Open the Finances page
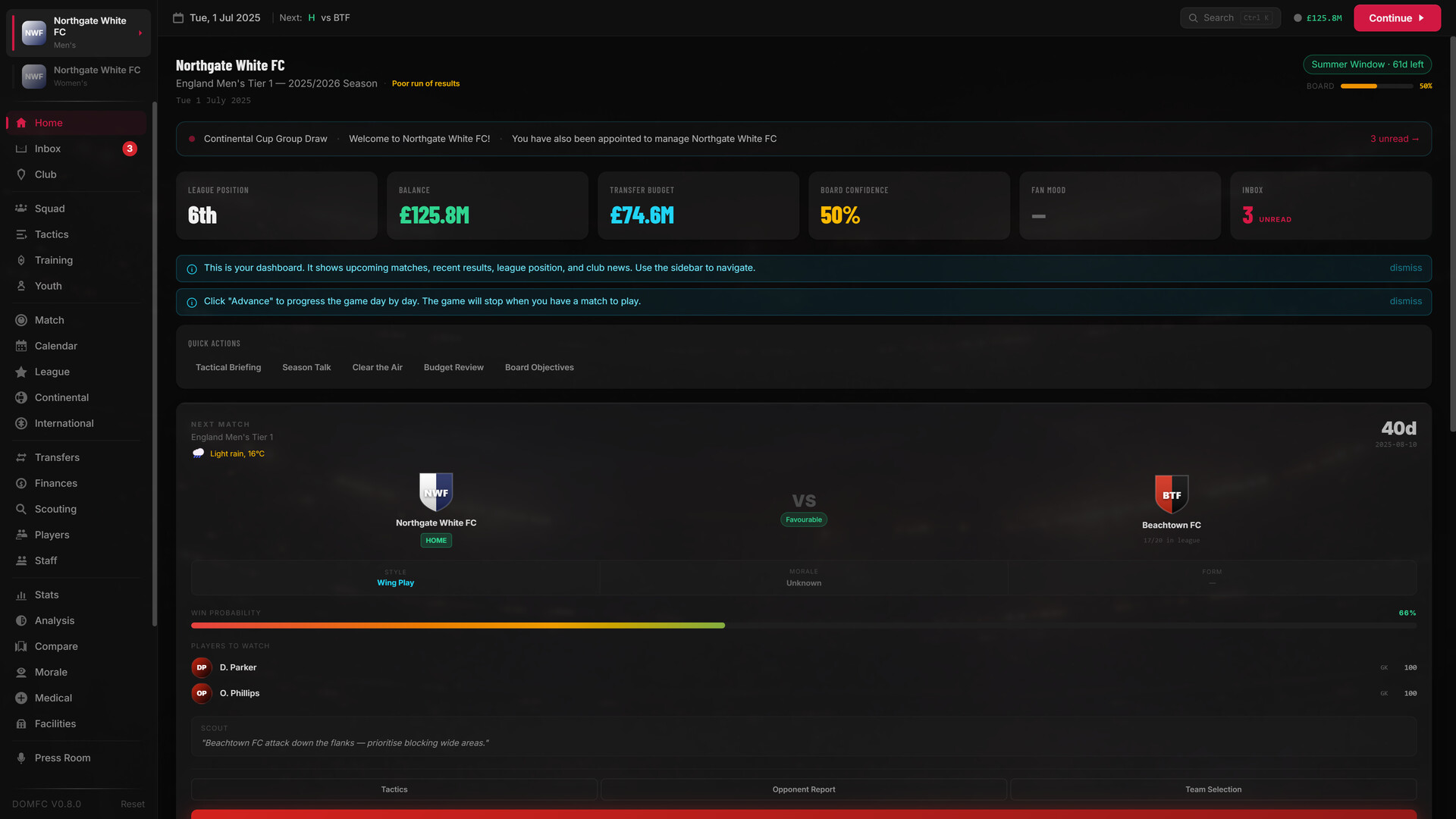The height and width of the screenshot is (819, 1456). tap(55, 483)
